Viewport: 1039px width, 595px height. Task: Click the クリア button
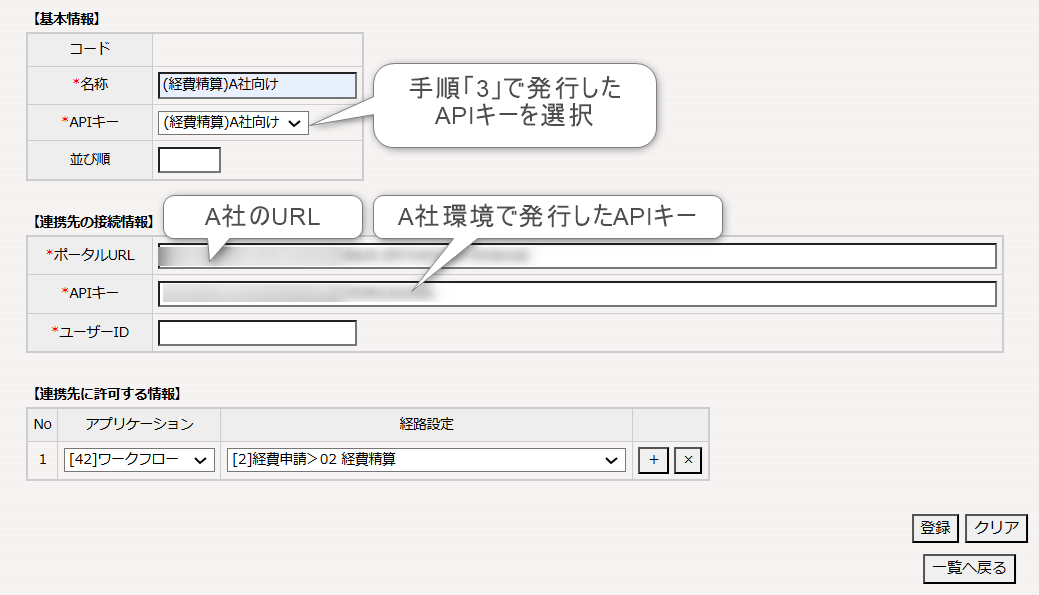[x=996, y=528]
